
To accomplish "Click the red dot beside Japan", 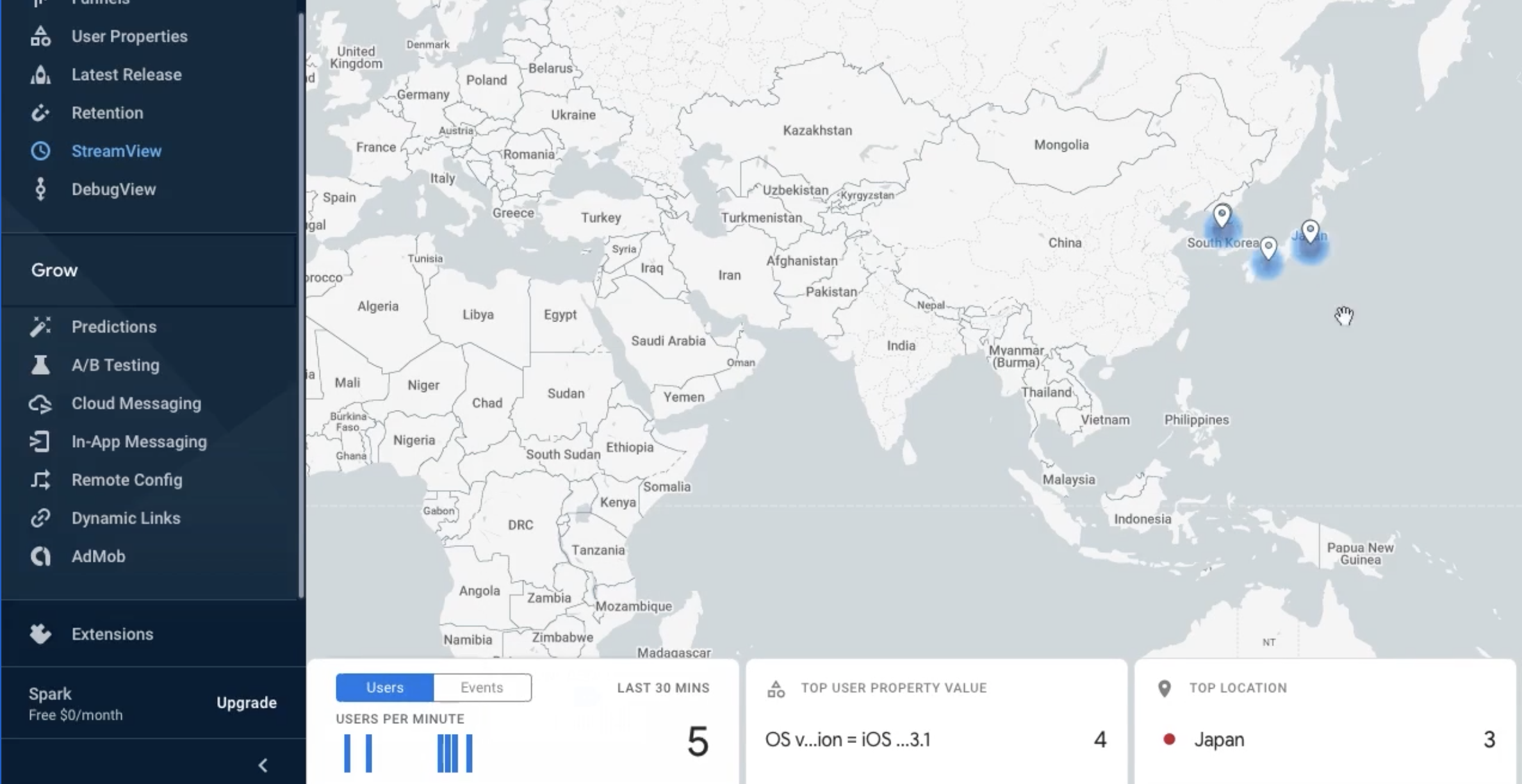I will (1169, 740).
